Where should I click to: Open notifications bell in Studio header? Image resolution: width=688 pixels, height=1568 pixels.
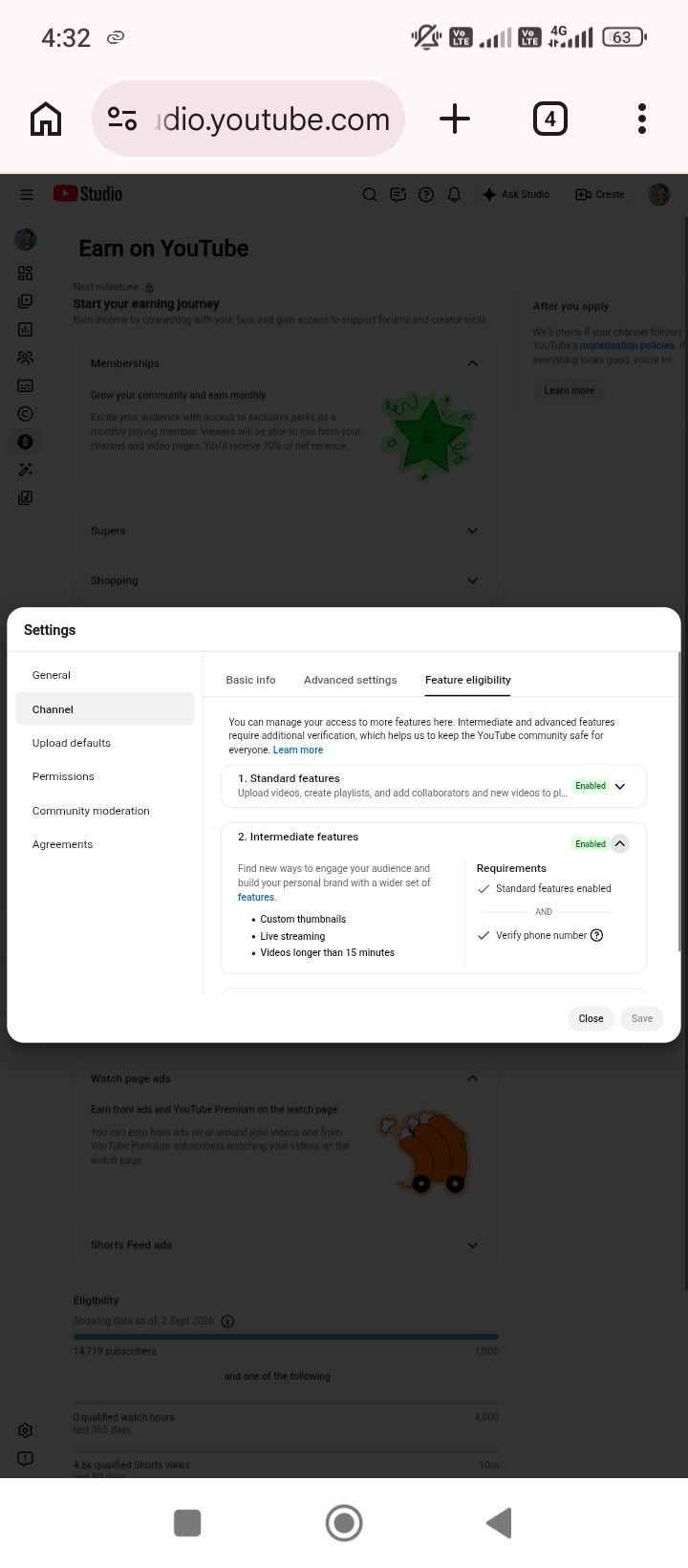click(454, 194)
